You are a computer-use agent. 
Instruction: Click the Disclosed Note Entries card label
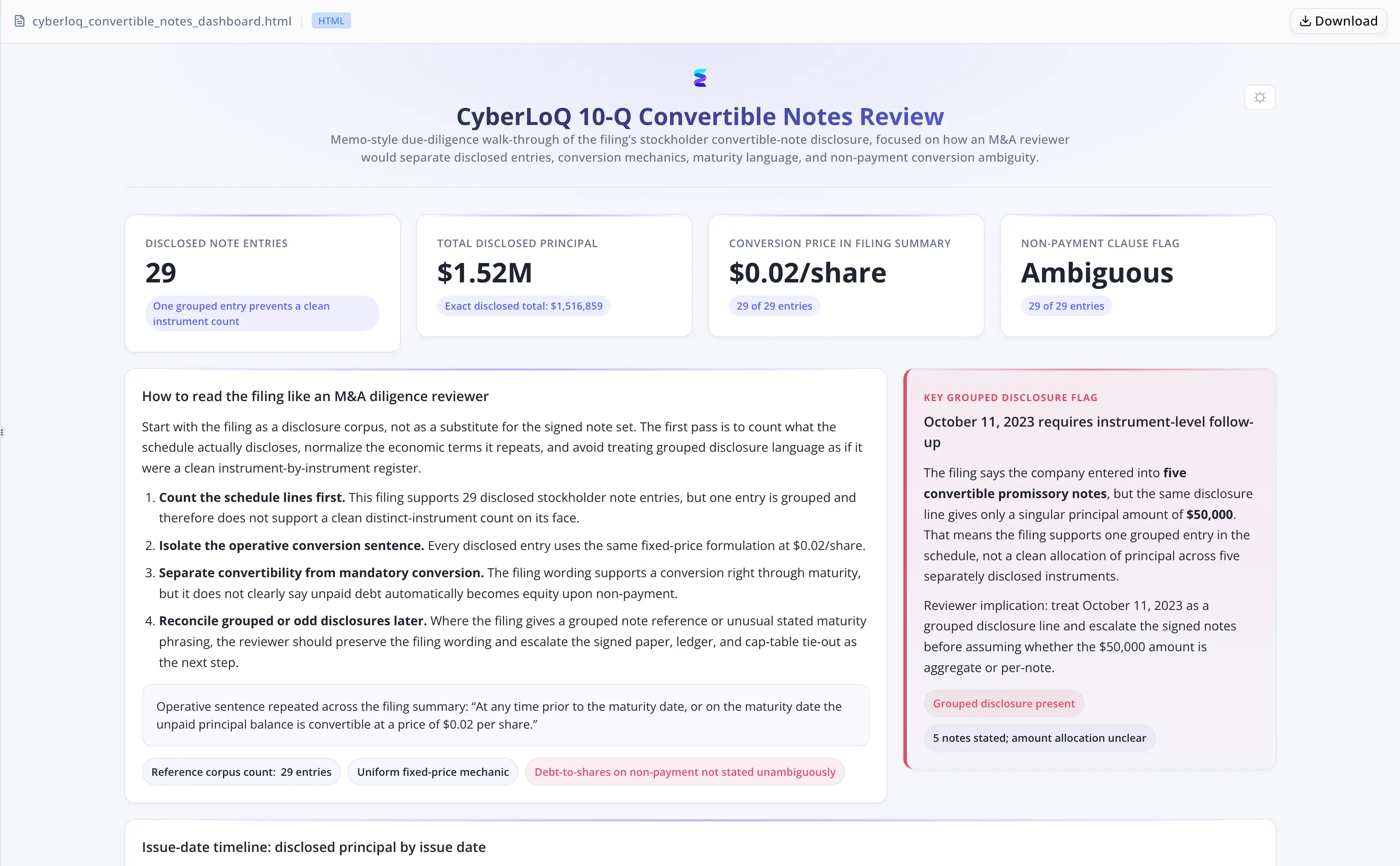point(217,243)
